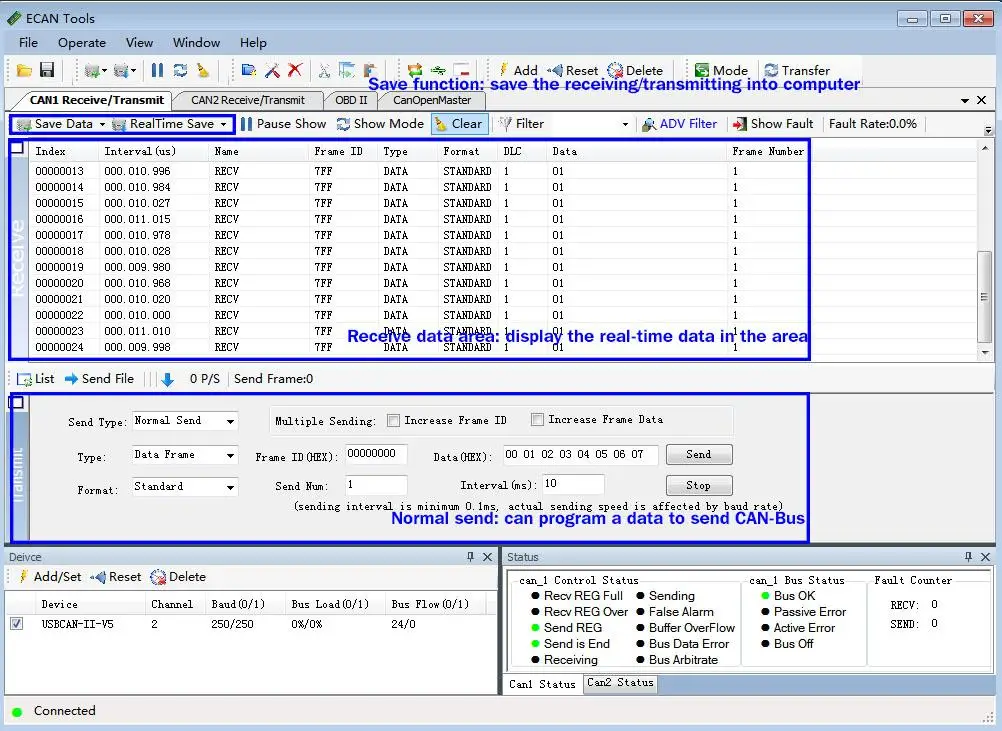Toggle Increase Frame Data checkbox

pyautogui.click(x=537, y=419)
